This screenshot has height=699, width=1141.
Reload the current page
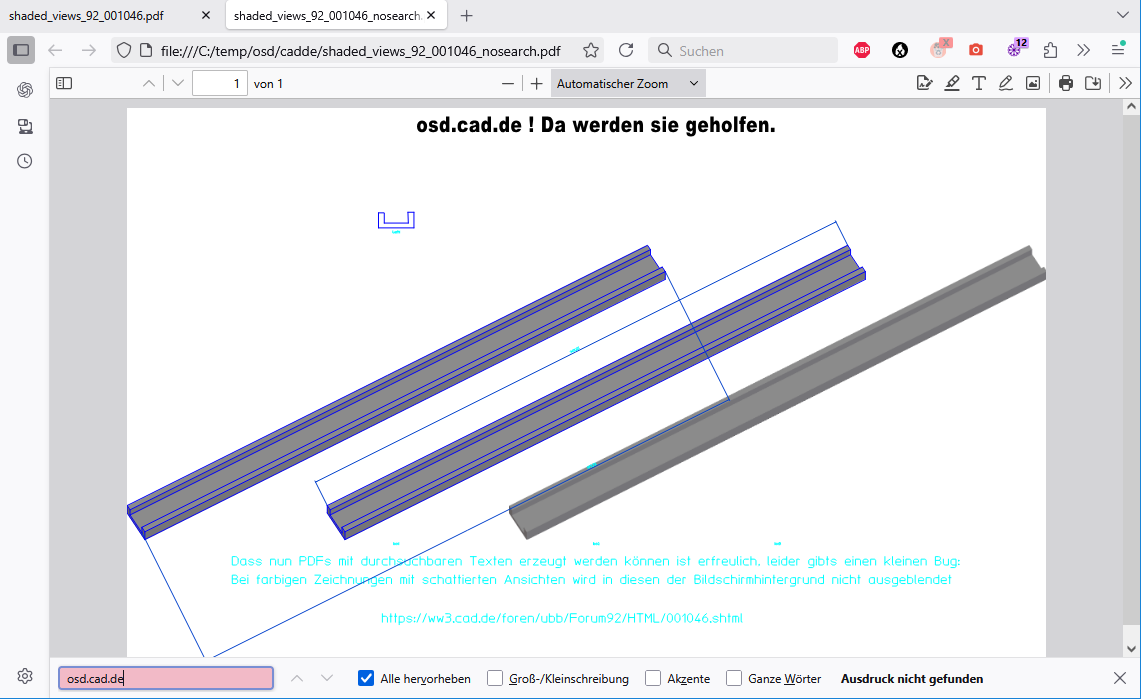(x=626, y=50)
